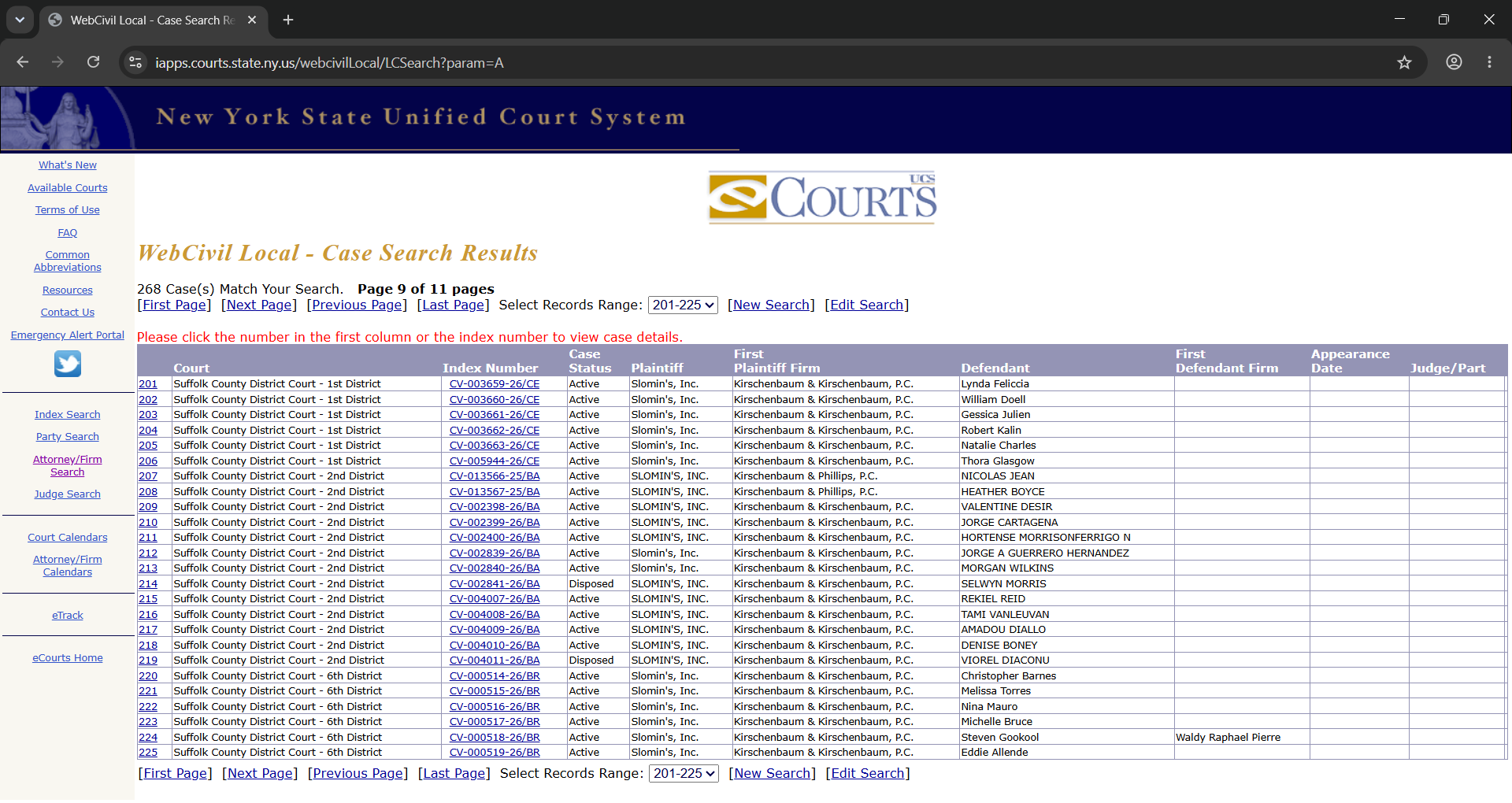The image size is (1512, 803).
Task: Open the tab search chevron
Action: [20, 20]
